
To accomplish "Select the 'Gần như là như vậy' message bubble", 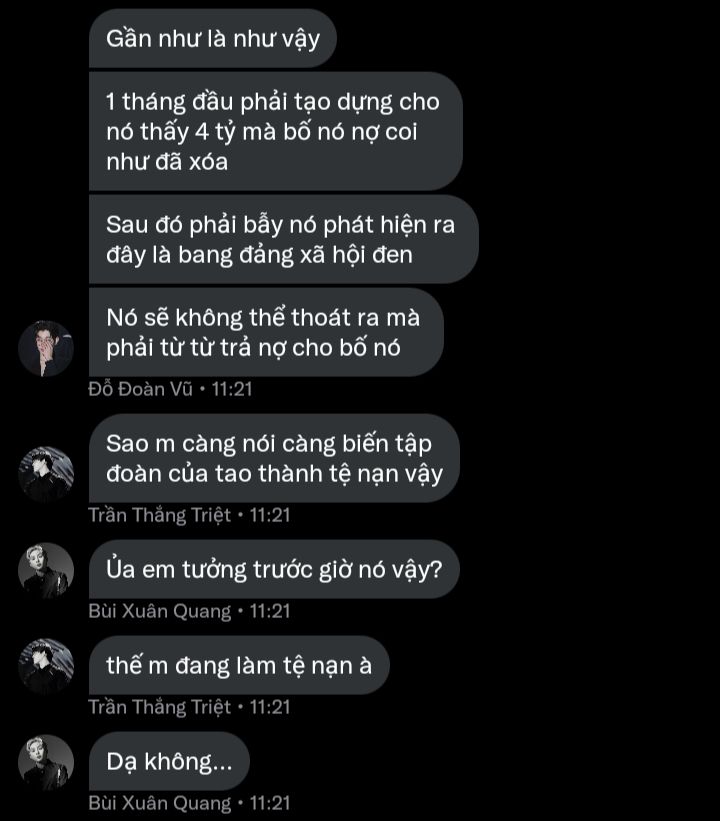I will pos(212,39).
